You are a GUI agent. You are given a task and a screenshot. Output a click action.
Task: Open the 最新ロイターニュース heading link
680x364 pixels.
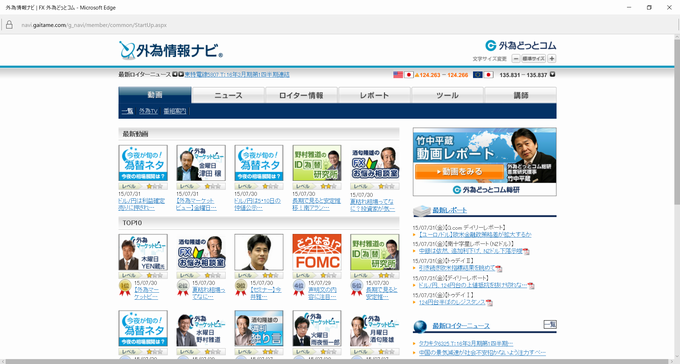(x=461, y=326)
